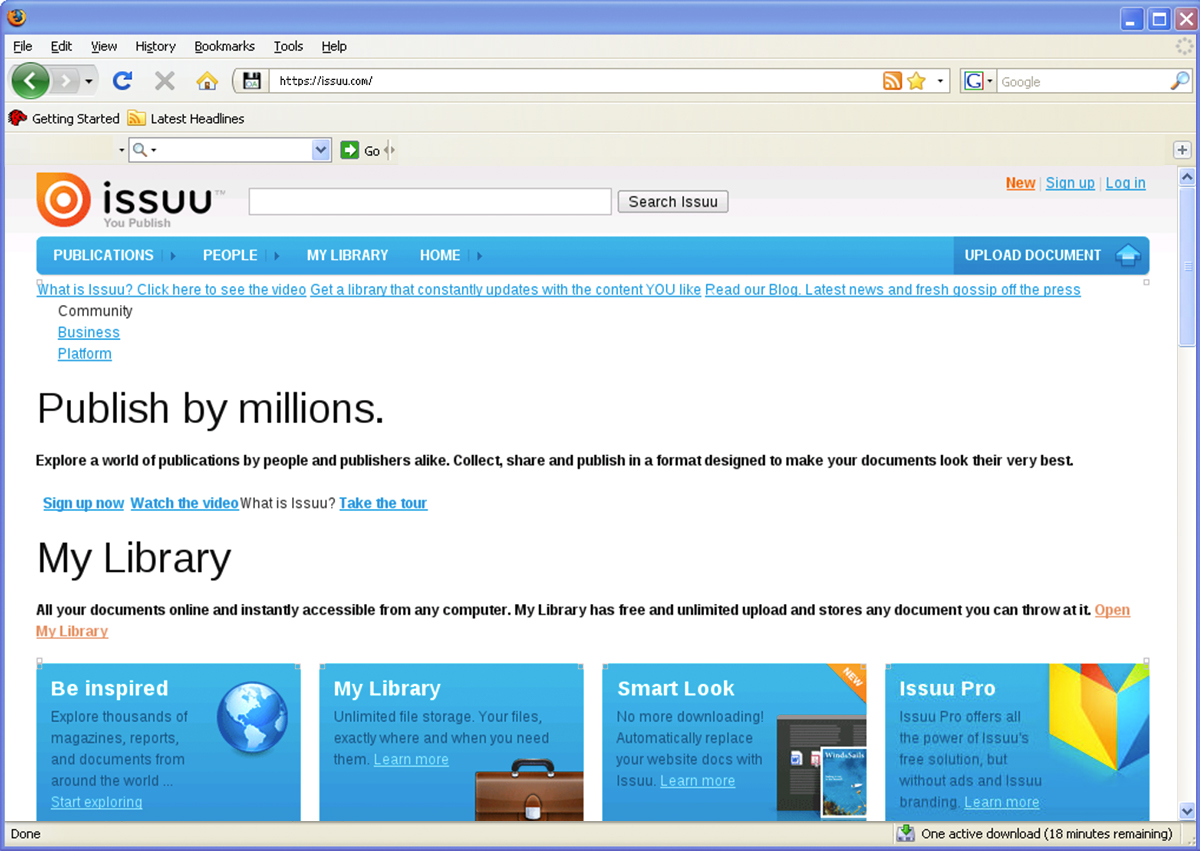Open the Tools menu
Image resolution: width=1200 pixels, height=851 pixels.
288,46
